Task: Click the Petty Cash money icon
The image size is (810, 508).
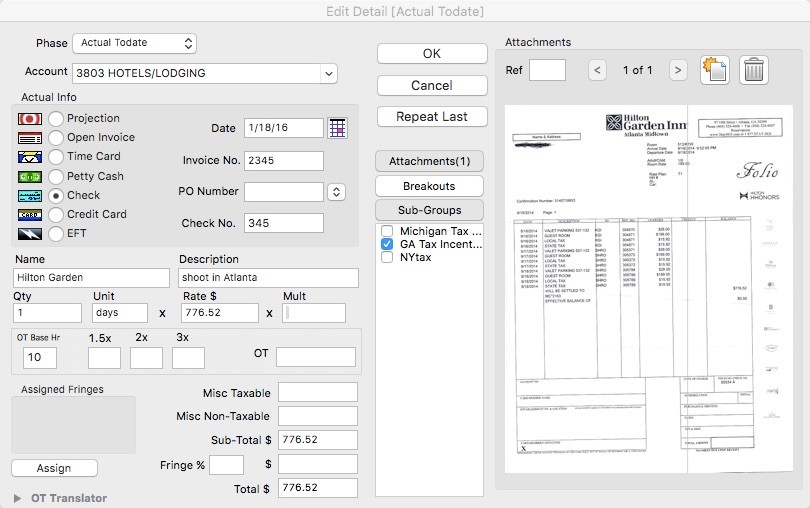Action: tap(28, 176)
